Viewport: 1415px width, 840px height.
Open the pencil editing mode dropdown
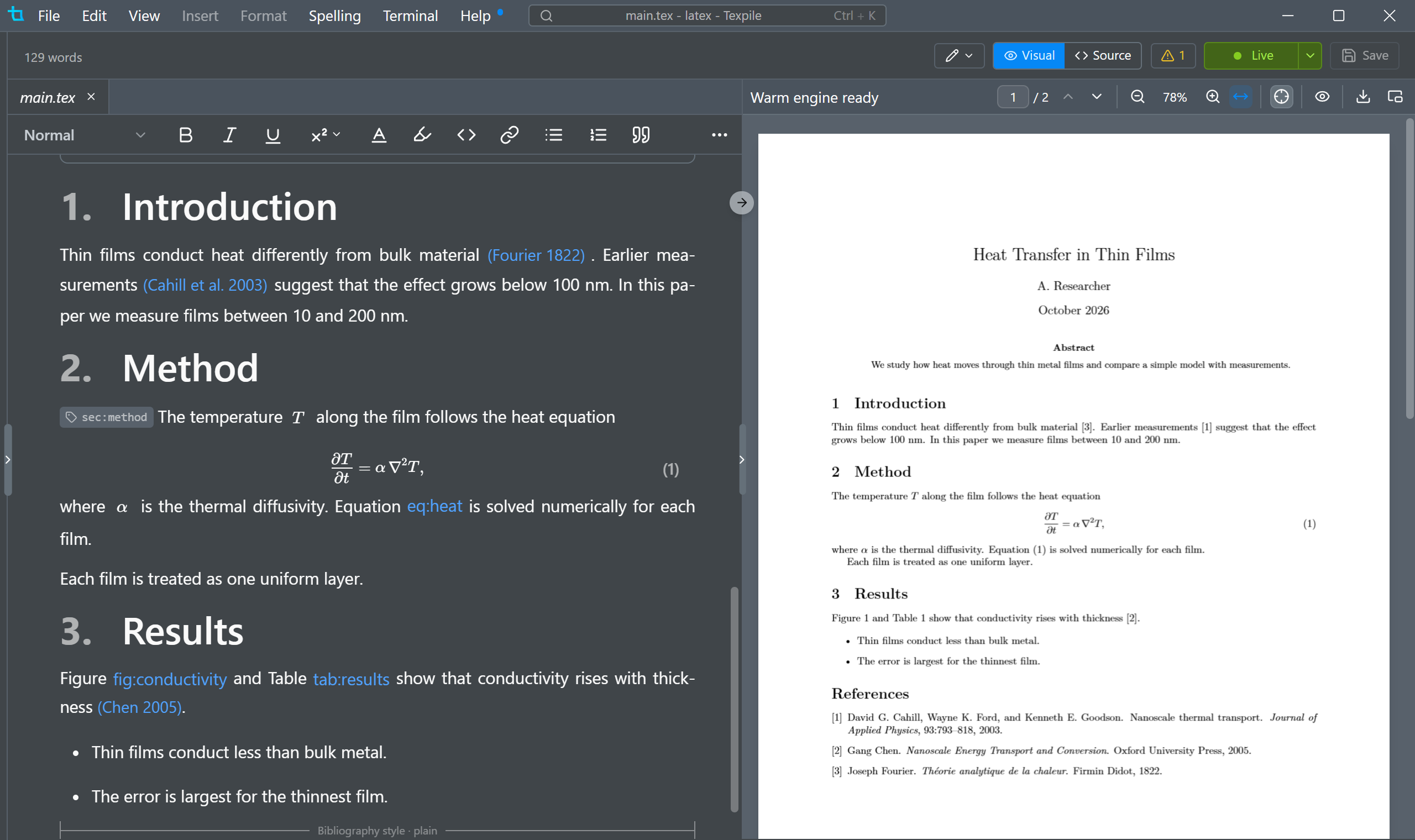coord(960,55)
